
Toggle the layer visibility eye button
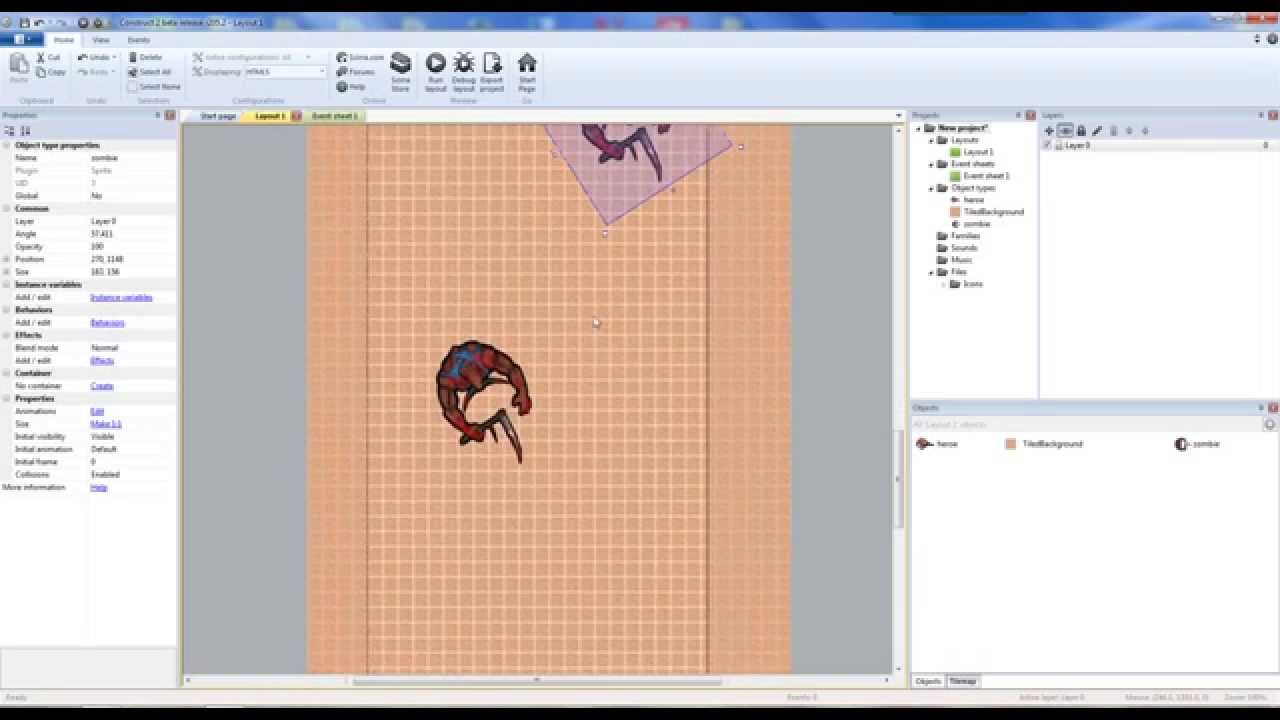pyautogui.click(x=1065, y=131)
